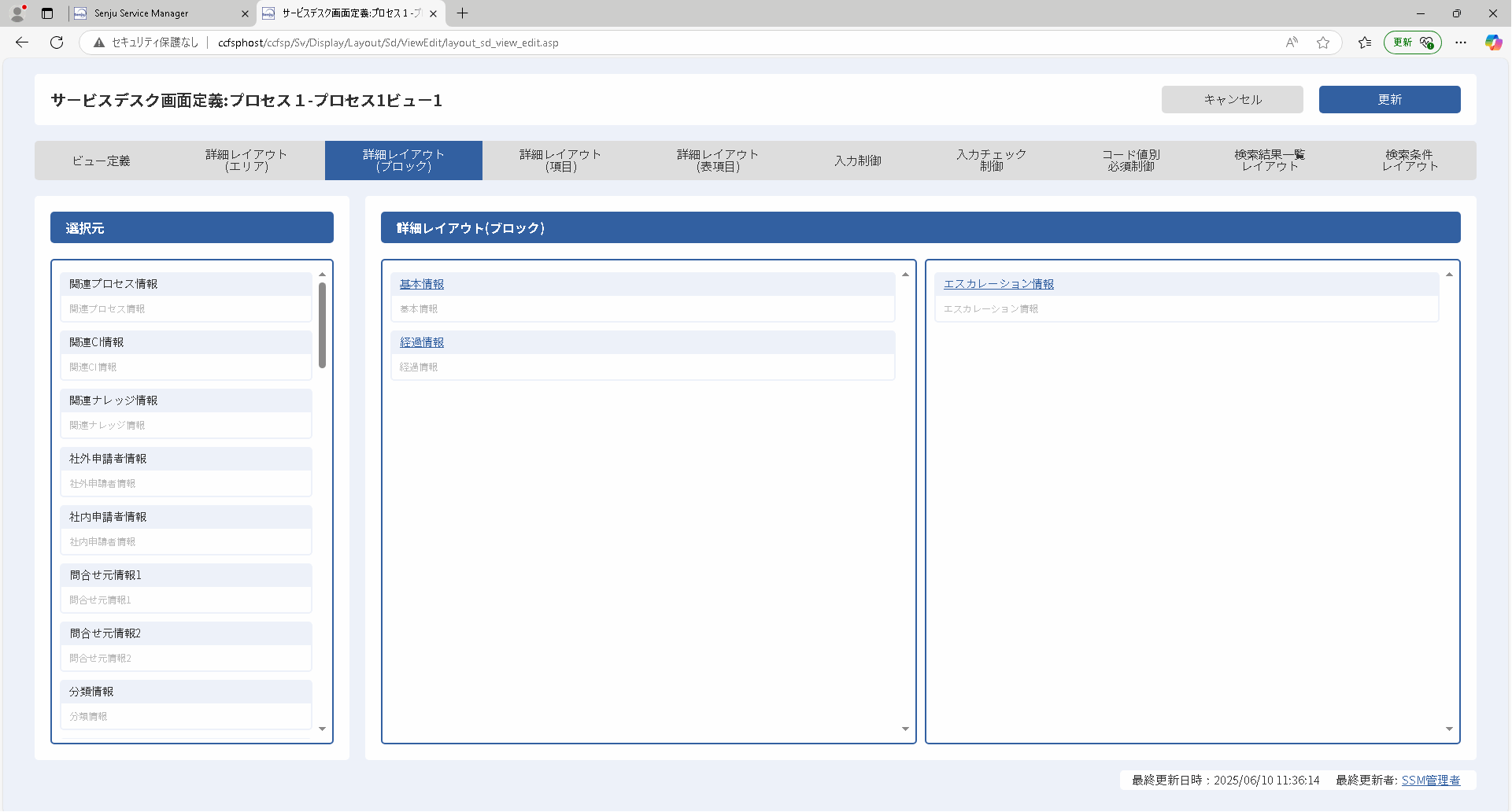Click the SSM管理者 link
Image resolution: width=1512 pixels, height=812 pixels.
tap(1431, 780)
